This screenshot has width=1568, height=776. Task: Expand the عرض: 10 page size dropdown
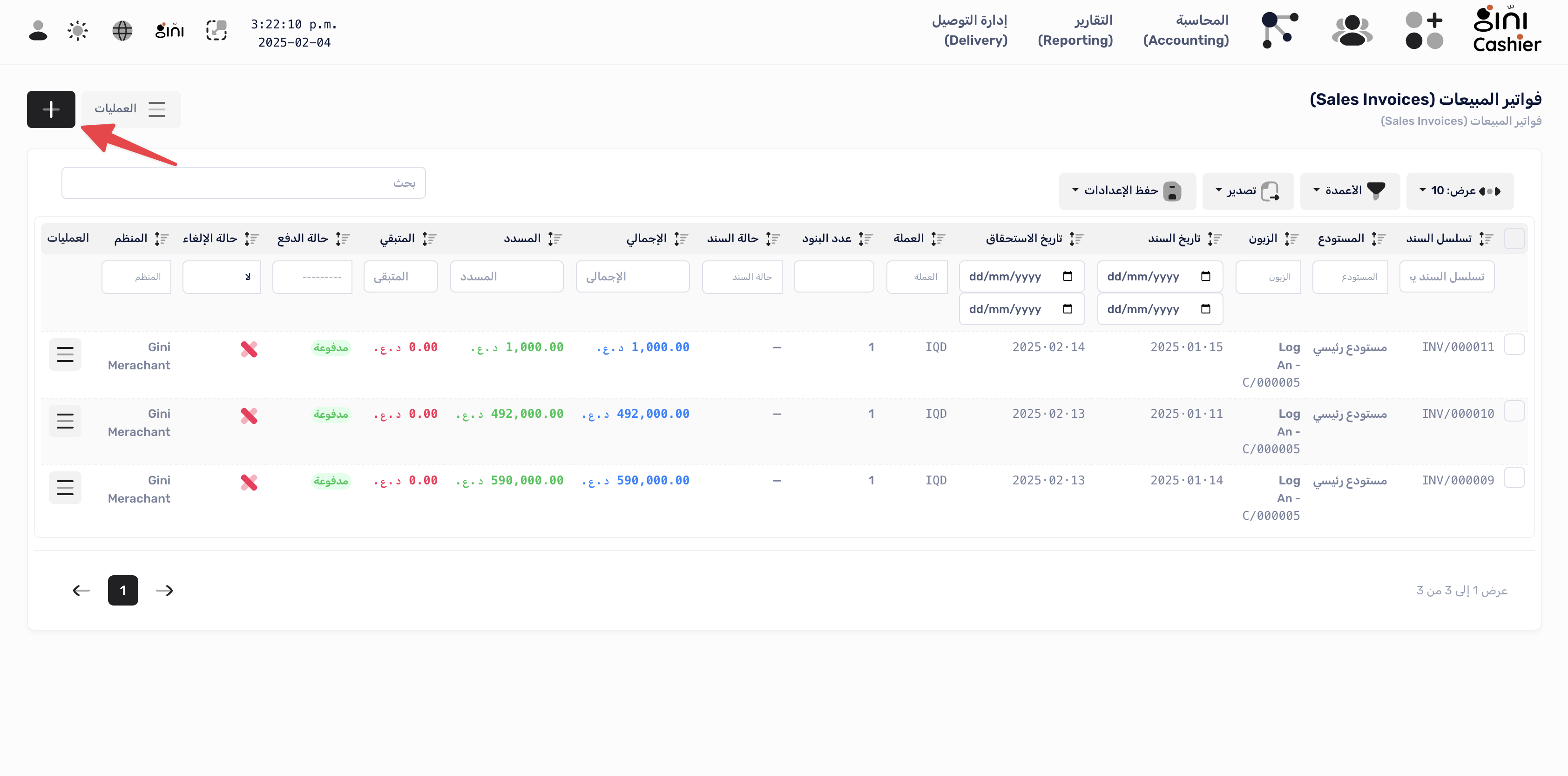[1459, 191]
